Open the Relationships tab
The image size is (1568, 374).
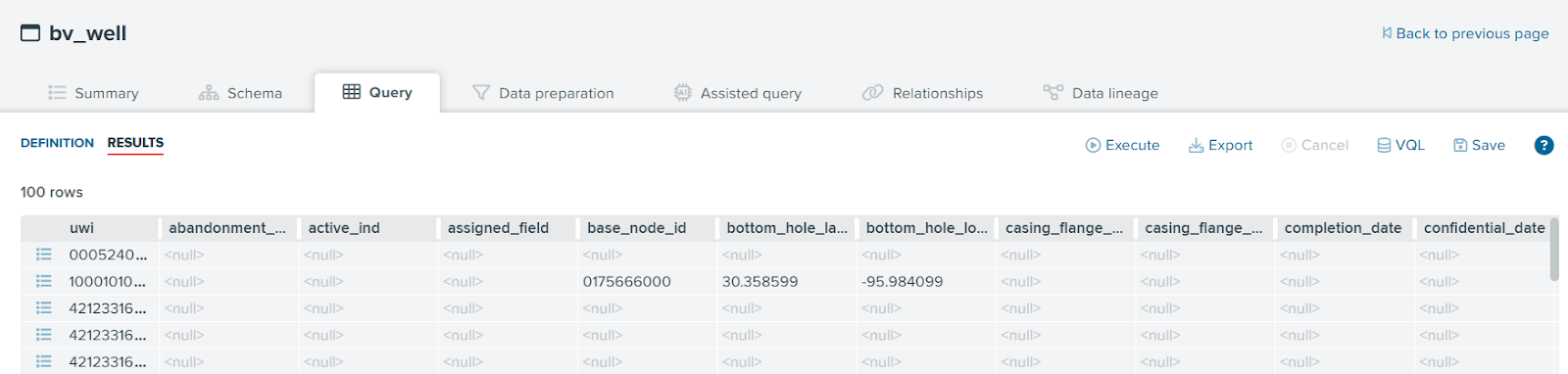[922, 93]
